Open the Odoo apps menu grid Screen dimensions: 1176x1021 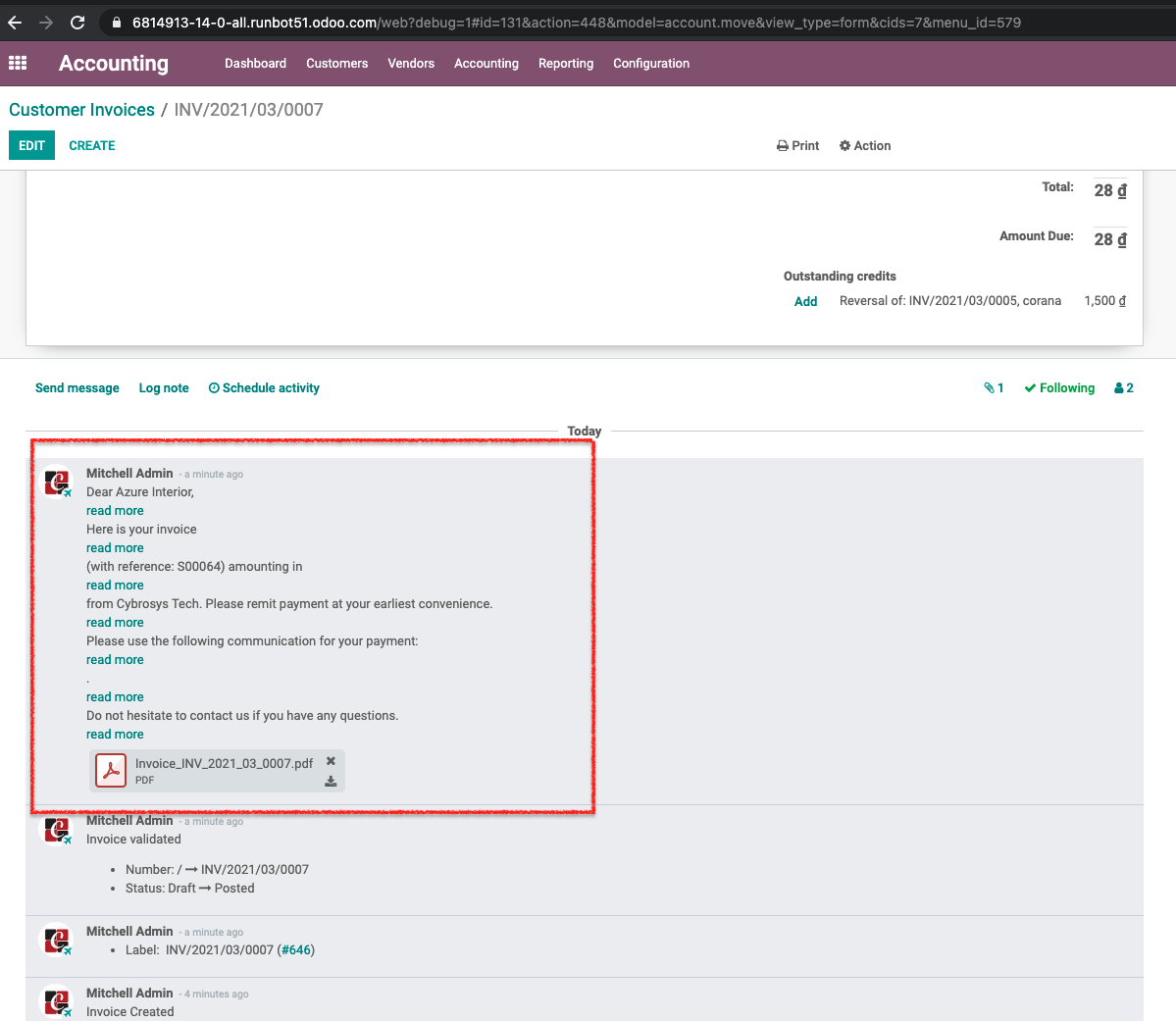(18, 63)
